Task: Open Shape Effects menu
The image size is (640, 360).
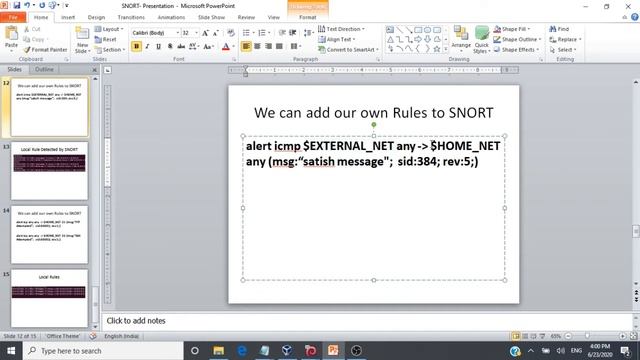Action: tap(516, 49)
